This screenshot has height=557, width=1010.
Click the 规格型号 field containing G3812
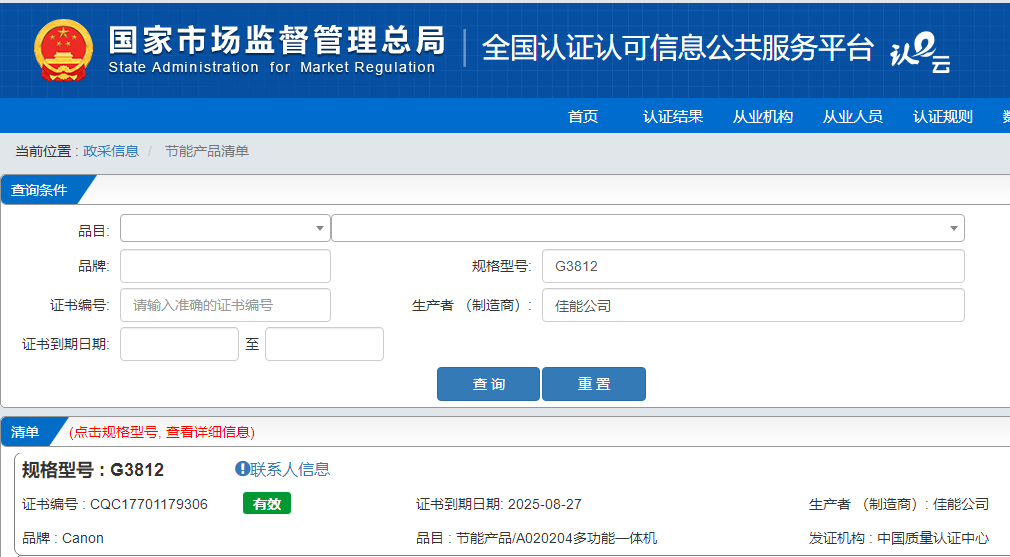pos(753,266)
